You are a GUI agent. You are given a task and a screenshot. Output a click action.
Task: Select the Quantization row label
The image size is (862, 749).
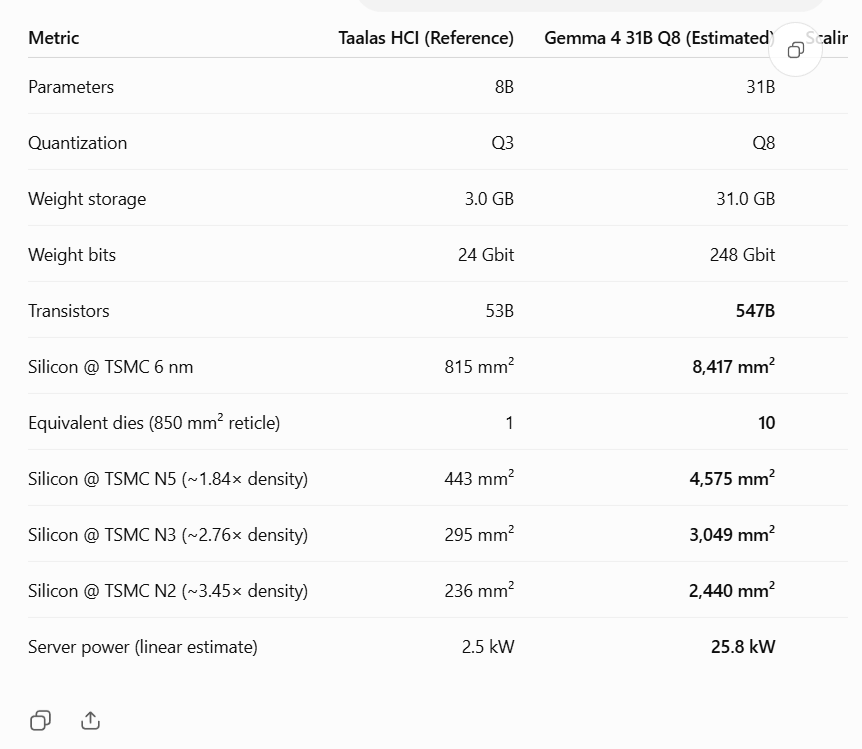pos(78,143)
